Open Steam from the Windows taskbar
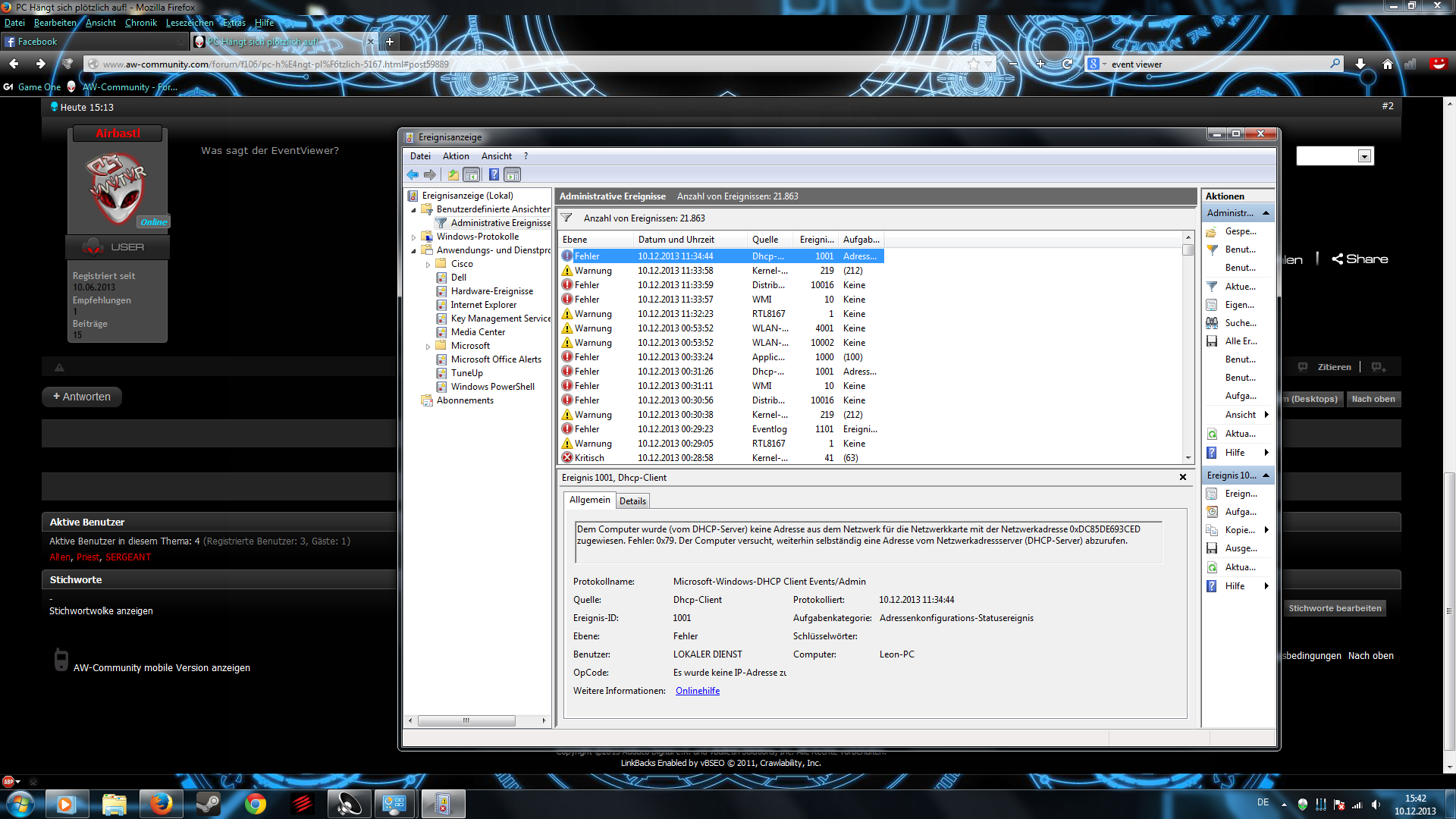The image size is (1456, 819). [x=208, y=804]
